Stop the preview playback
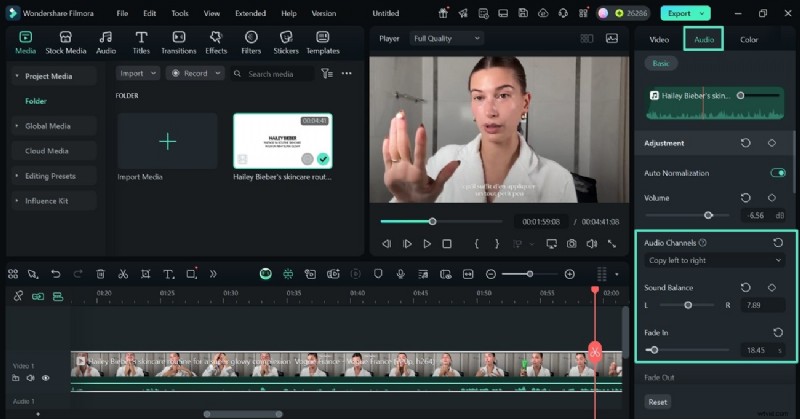Screen dimensions: 800x419 pyautogui.click(x=447, y=244)
